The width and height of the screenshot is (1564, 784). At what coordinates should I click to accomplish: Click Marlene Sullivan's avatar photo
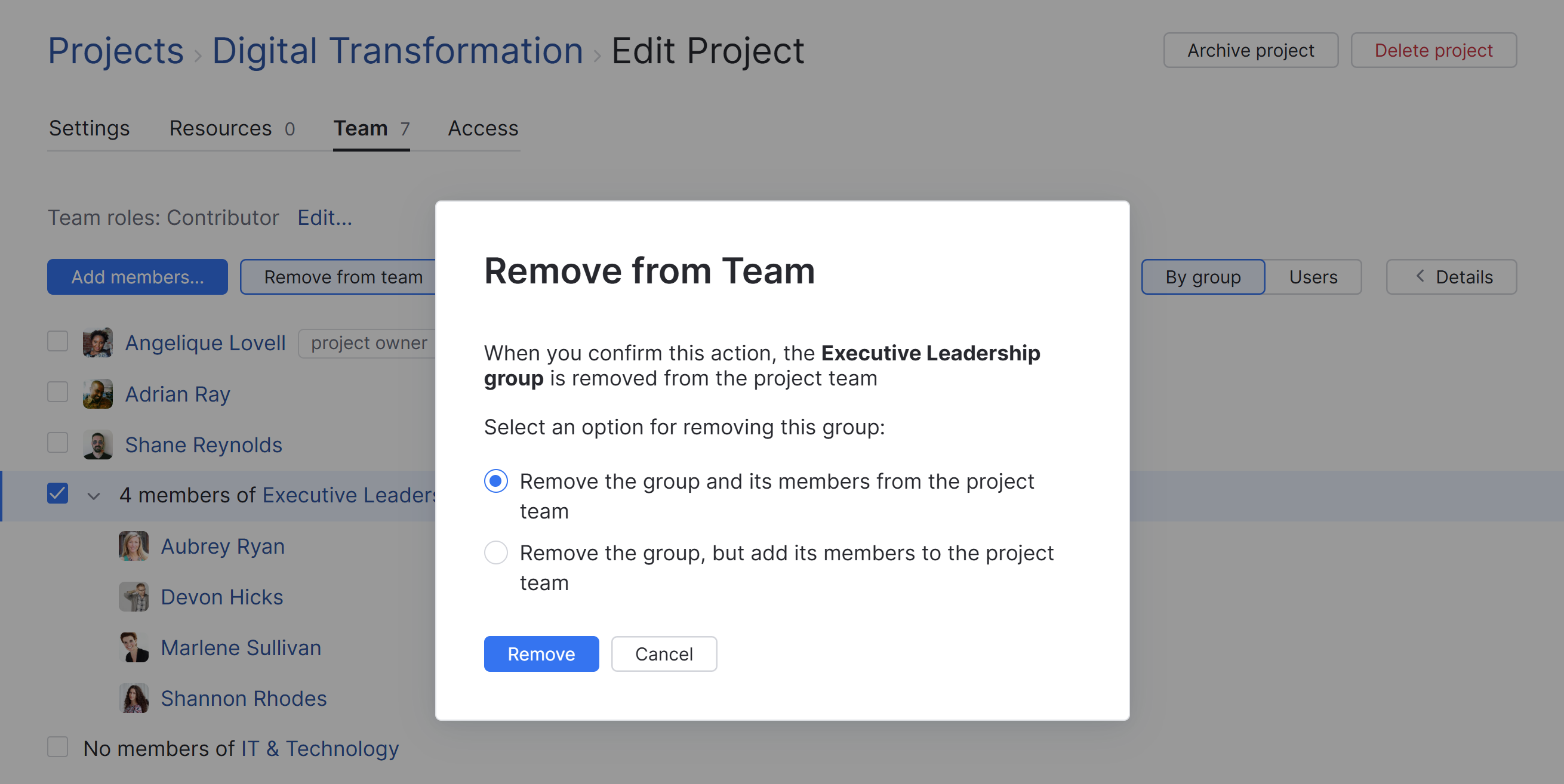click(x=133, y=647)
